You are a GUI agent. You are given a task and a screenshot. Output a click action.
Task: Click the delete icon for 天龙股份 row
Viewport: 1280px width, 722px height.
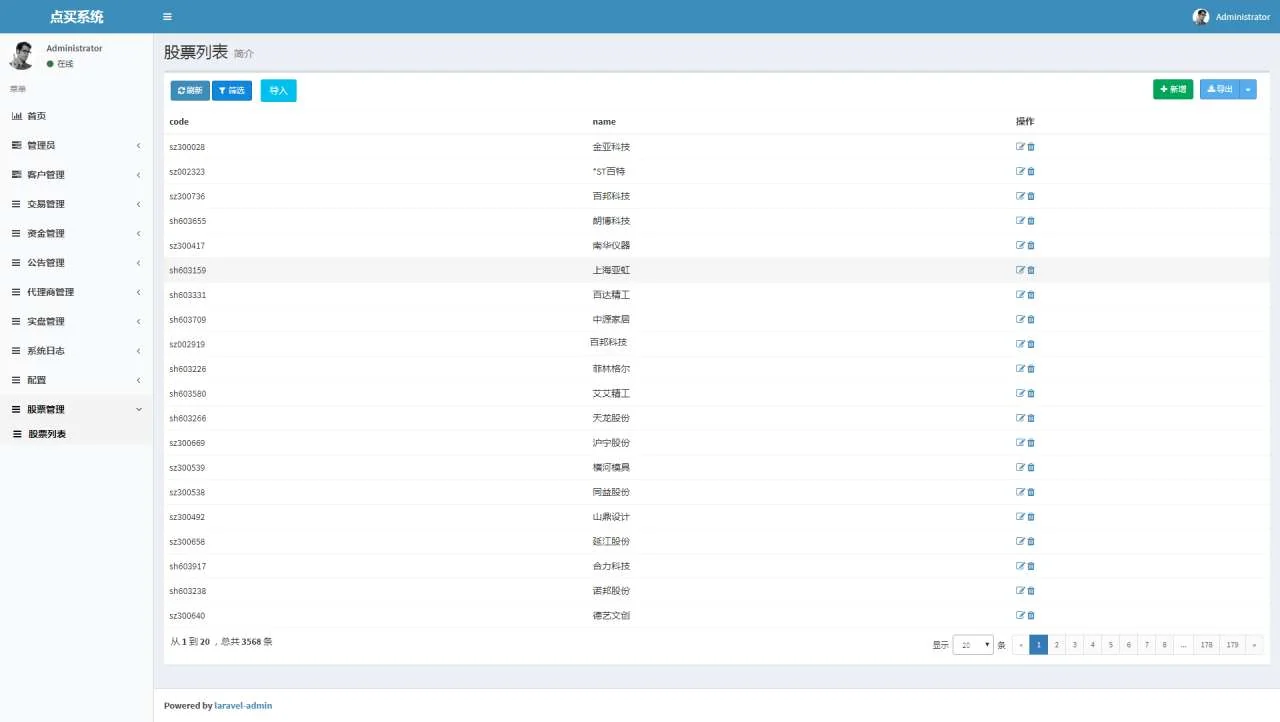click(x=1031, y=418)
